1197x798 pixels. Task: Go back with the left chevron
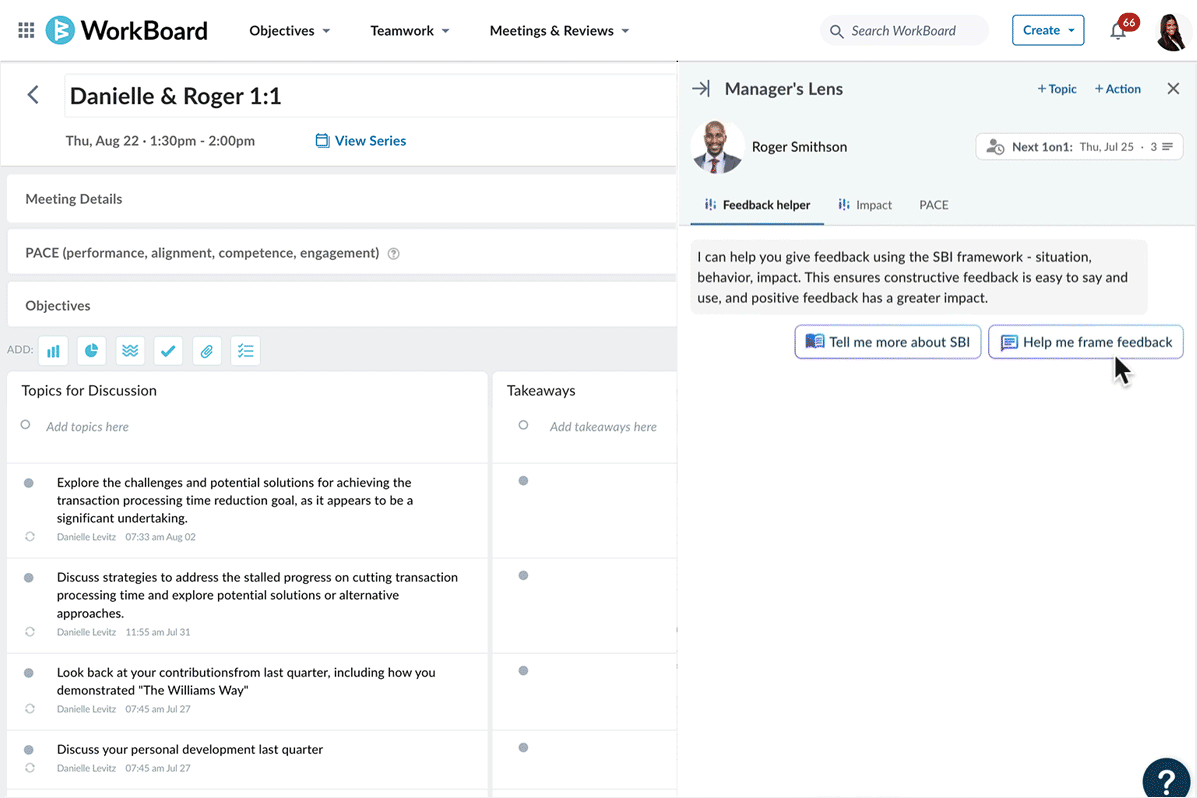33,95
